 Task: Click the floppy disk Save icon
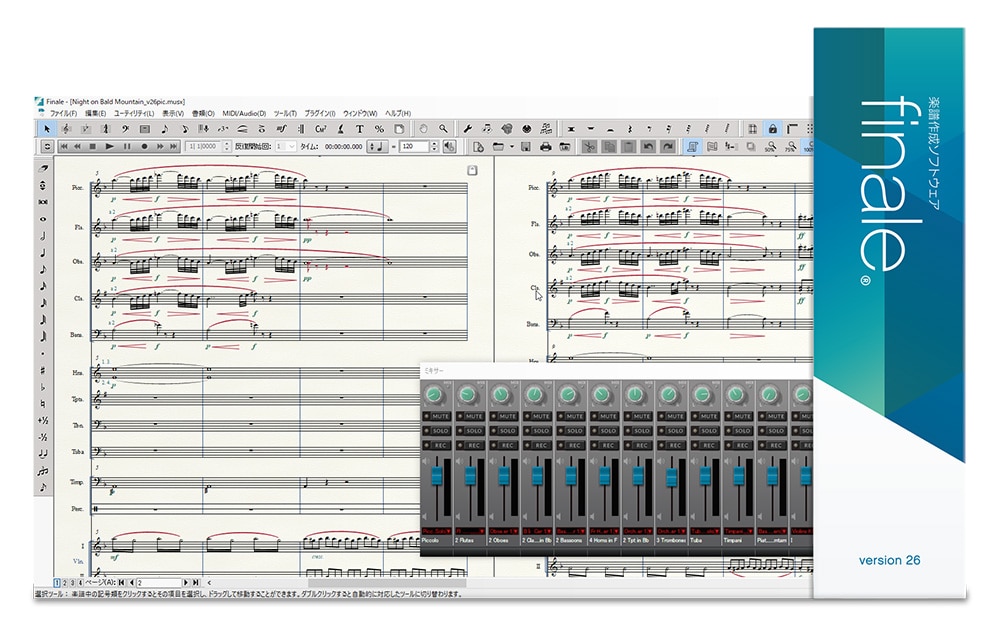[x=526, y=147]
